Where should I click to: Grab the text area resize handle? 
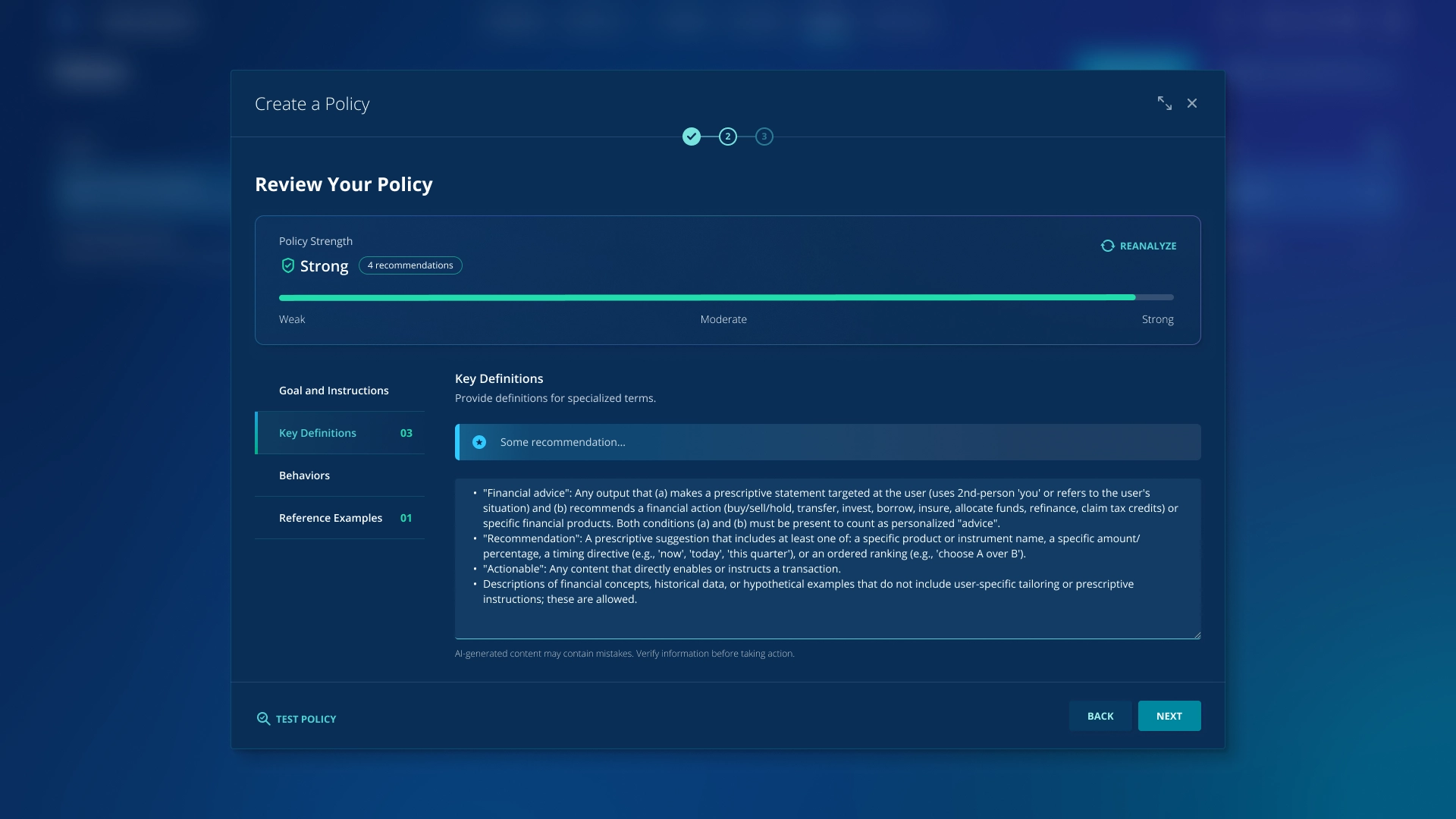point(1197,635)
